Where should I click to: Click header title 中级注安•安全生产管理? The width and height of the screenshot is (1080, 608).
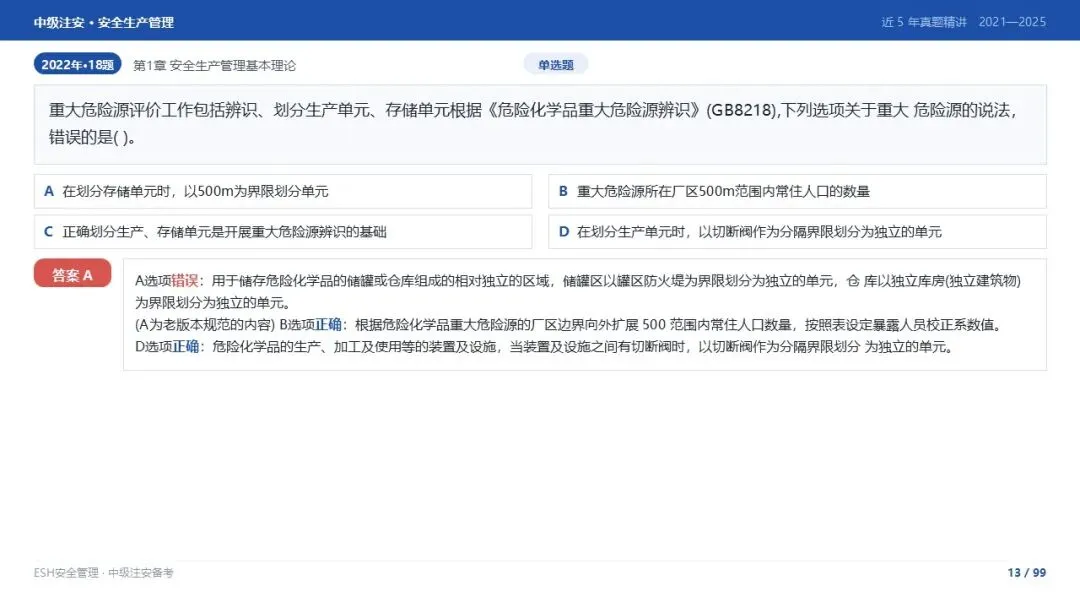103,23
